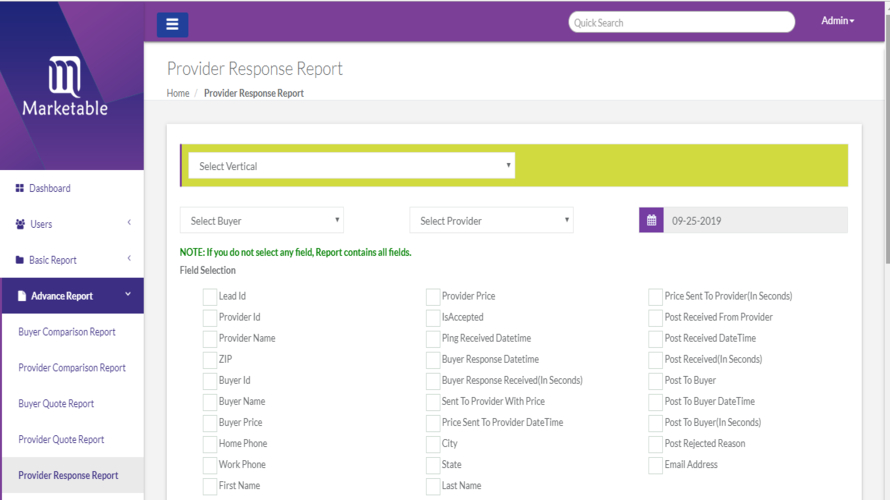Screen dimensions: 890x500
Task: Open the Admin user menu
Action: pyautogui.click(x=838, y=20)
